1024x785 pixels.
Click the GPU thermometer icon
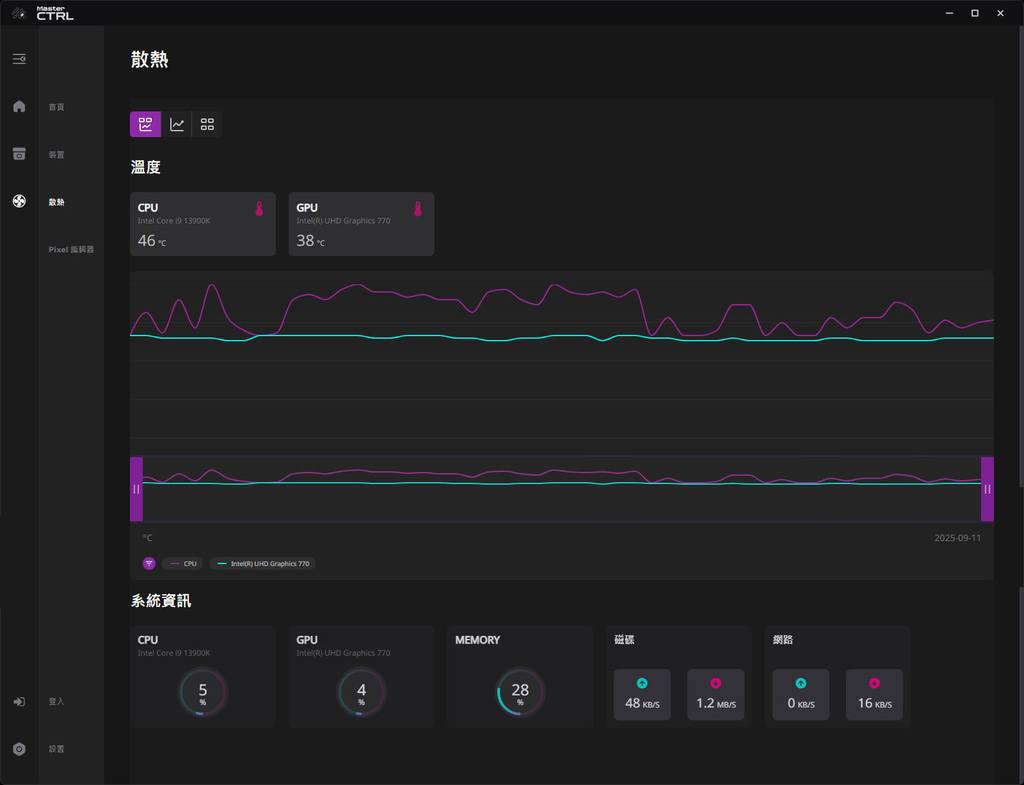[418, 208]
